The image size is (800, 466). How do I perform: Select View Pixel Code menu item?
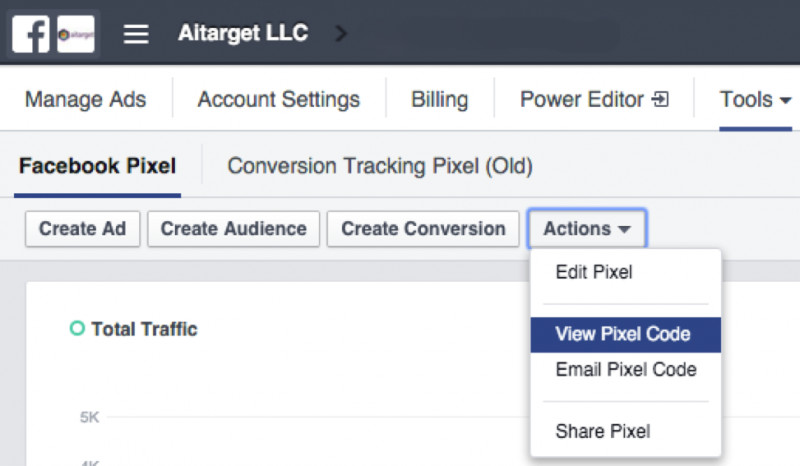point(626,334)
